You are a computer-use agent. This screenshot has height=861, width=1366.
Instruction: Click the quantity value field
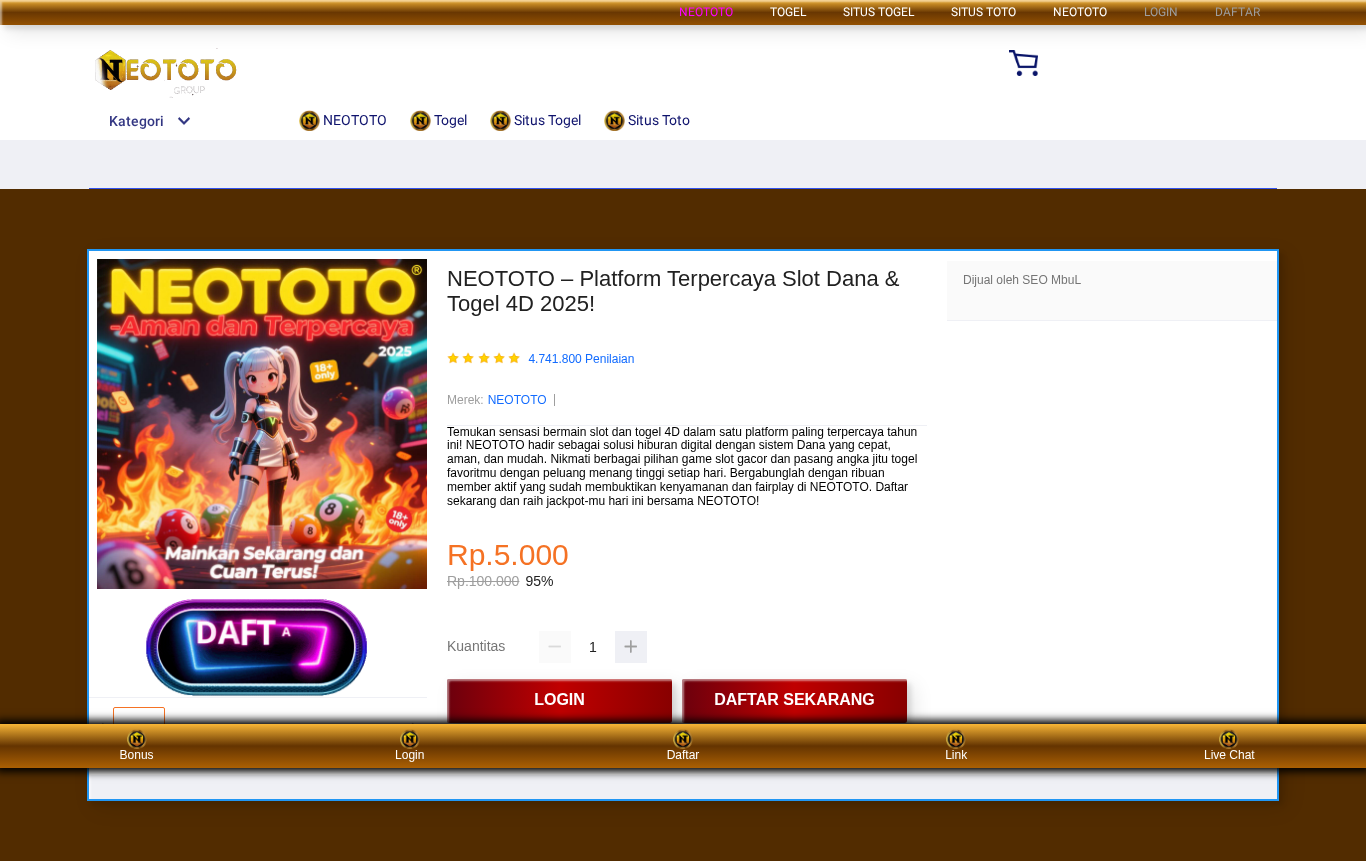point(593,647)
